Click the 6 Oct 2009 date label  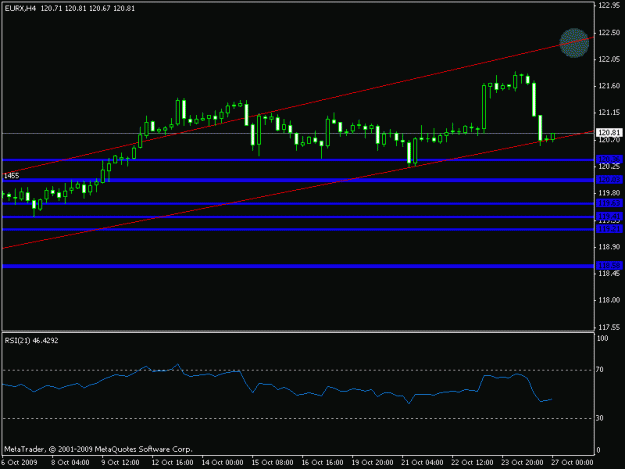(19, 463)
